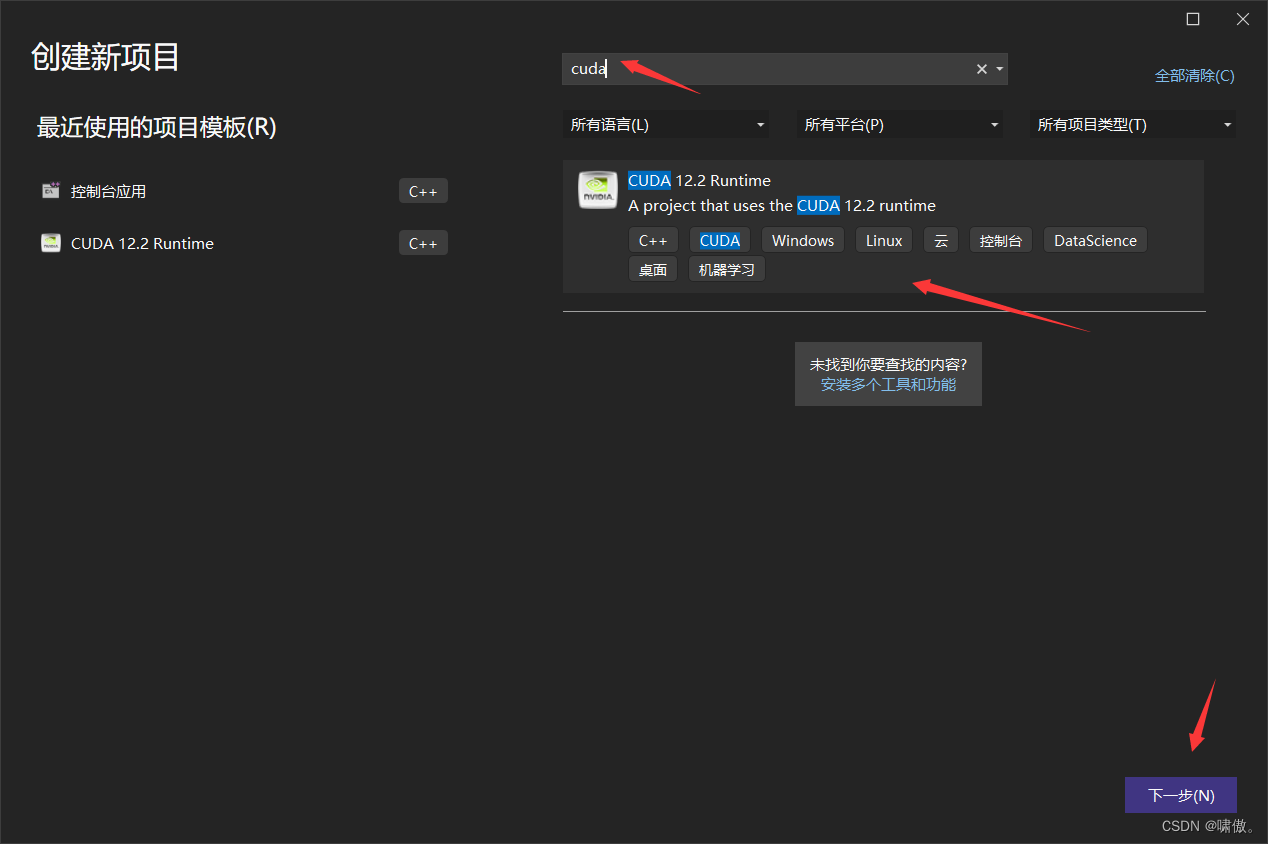Open the search history dropdown arrow
Screen dimensions: 1268x844
click(998, 68)
